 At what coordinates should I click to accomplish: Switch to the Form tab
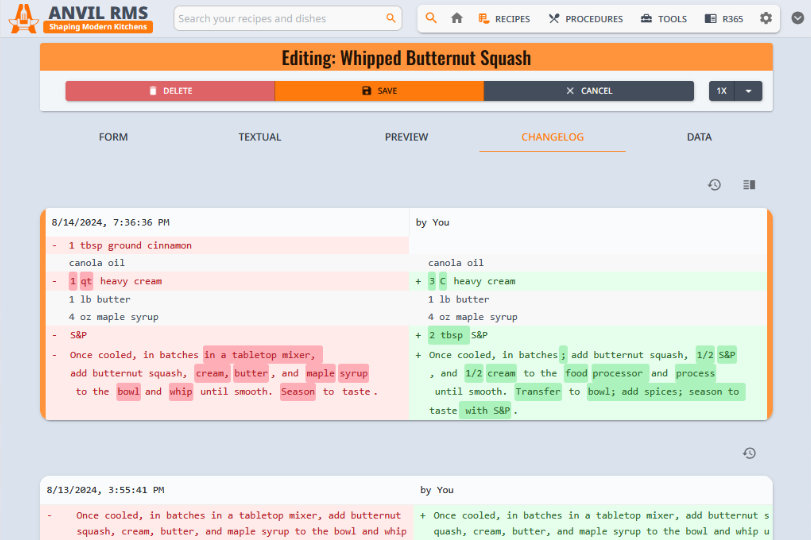113,137
